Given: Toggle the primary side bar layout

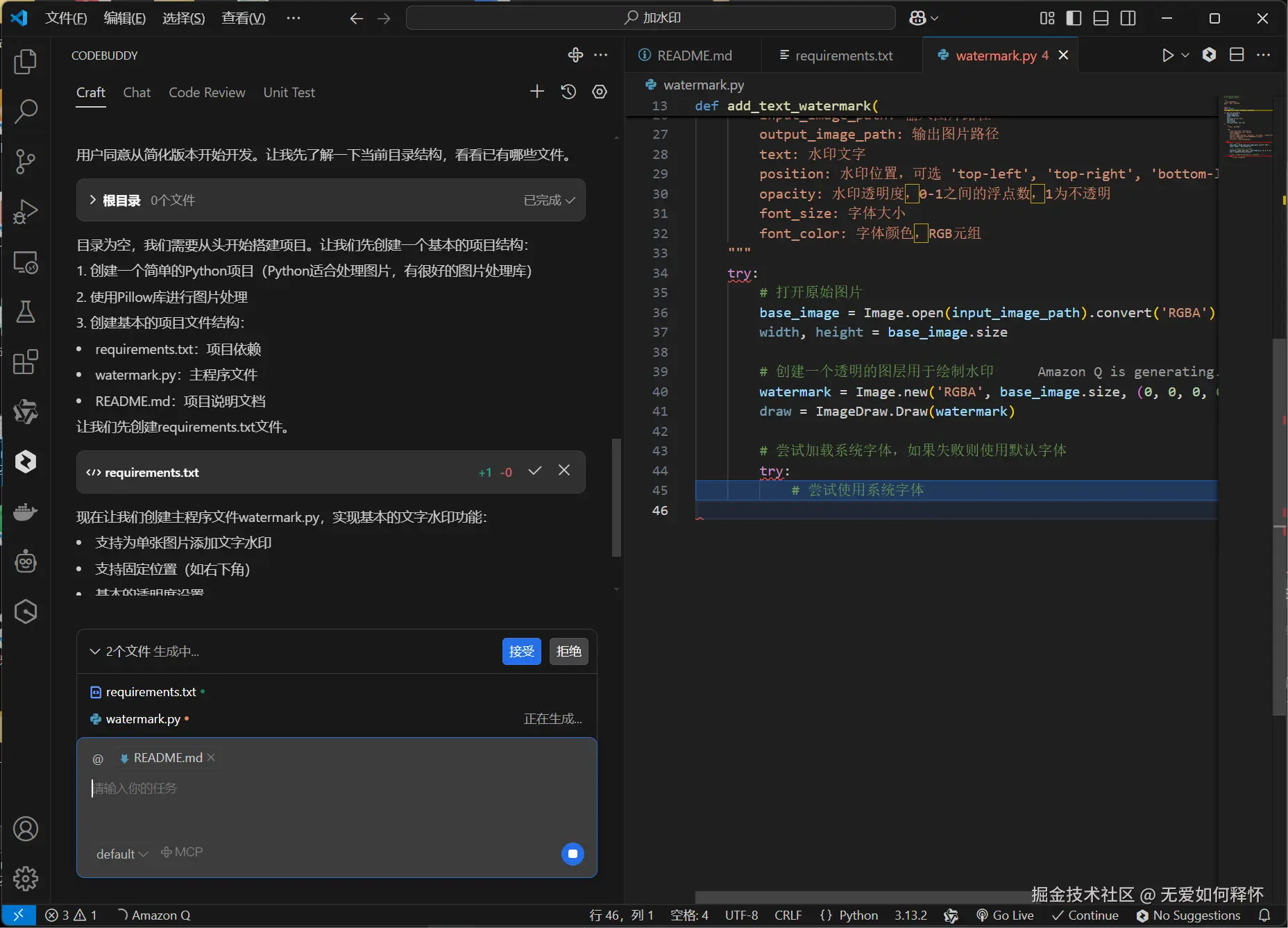Looking at the screenshot, I should point(1074,18).
